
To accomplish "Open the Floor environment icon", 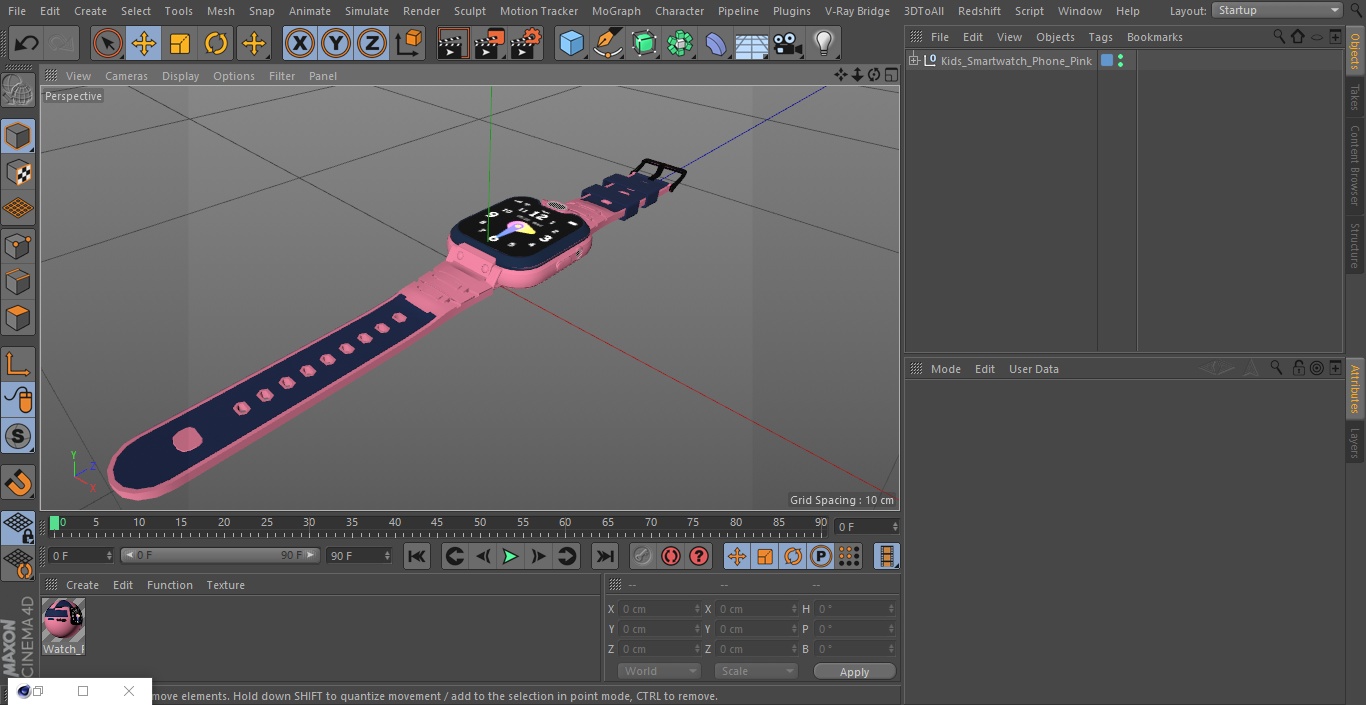I will click(752, 43).
